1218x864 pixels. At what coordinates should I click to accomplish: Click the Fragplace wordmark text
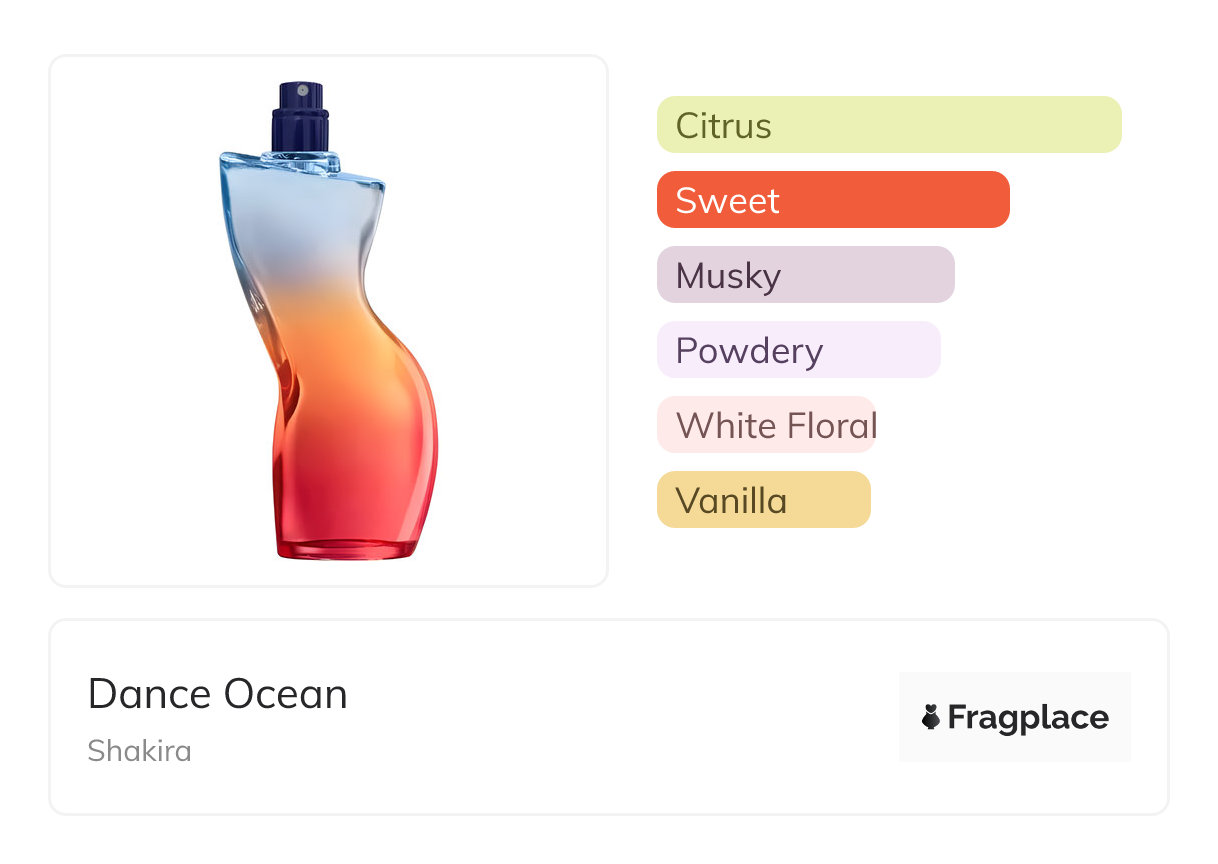[1028, 717]
